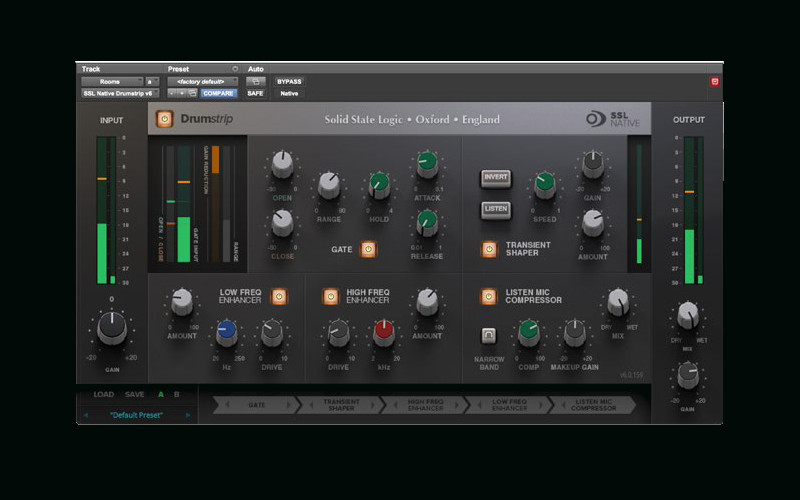The image size is (800, 500).
Task: Toggle the Listen Mic Compressor power button
Action: (488, 296)
